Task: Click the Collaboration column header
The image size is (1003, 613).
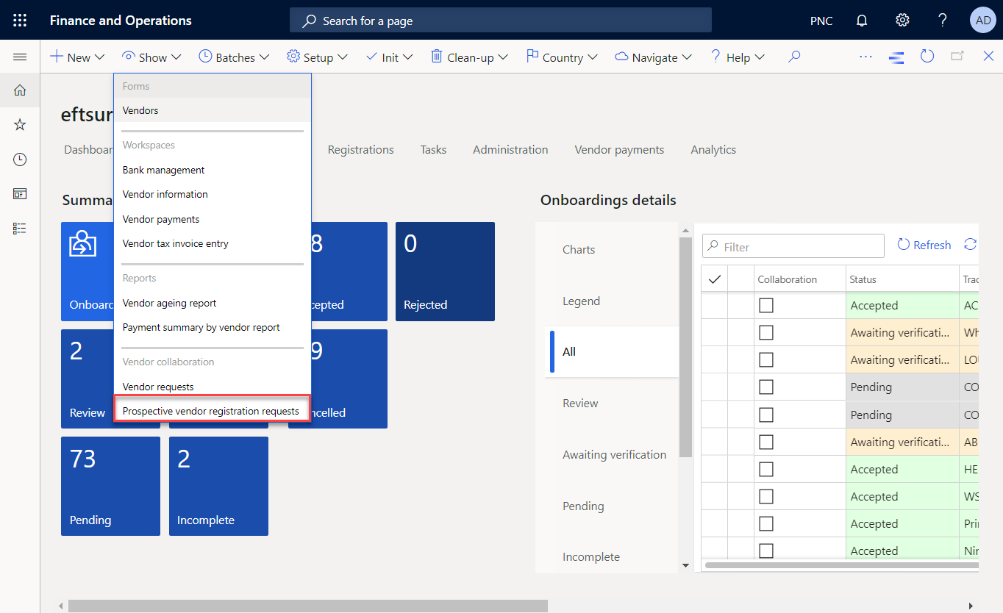Action: [800, 279]
